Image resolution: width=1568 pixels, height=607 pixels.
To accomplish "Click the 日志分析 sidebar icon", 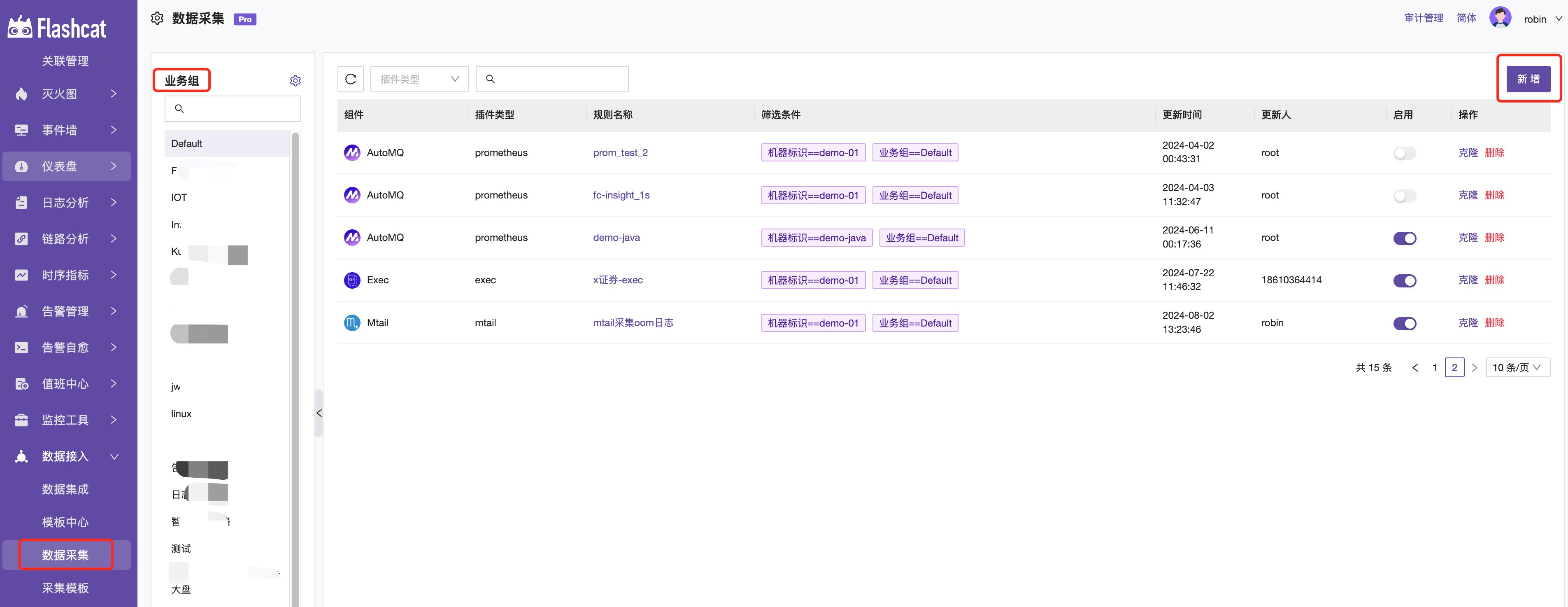I will click(21, 202).
